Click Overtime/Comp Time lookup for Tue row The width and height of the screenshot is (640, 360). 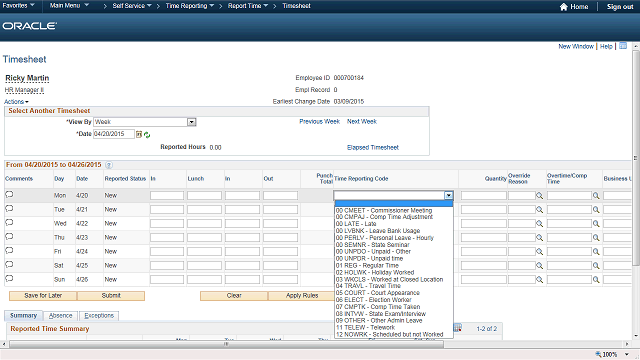[596, 210]
